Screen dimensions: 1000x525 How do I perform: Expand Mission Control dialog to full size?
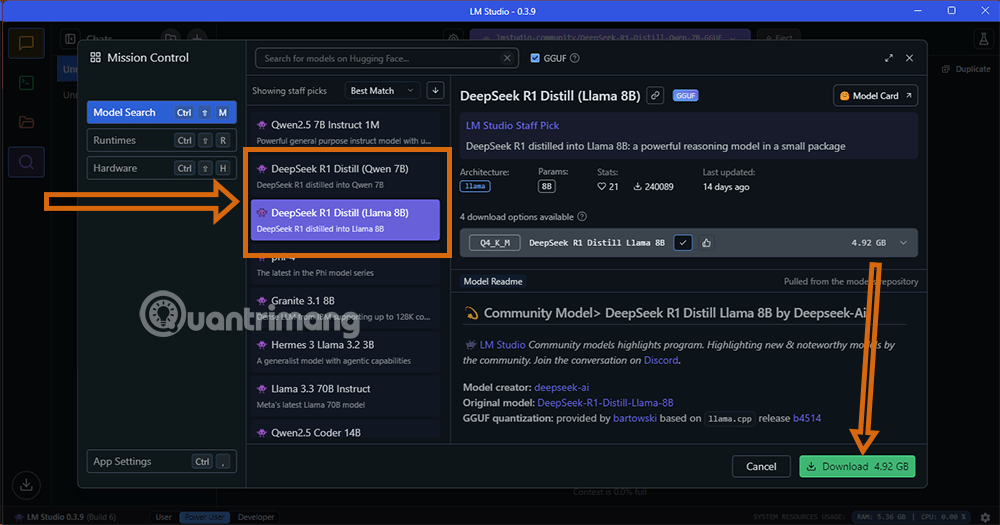[x=889, y=58]
